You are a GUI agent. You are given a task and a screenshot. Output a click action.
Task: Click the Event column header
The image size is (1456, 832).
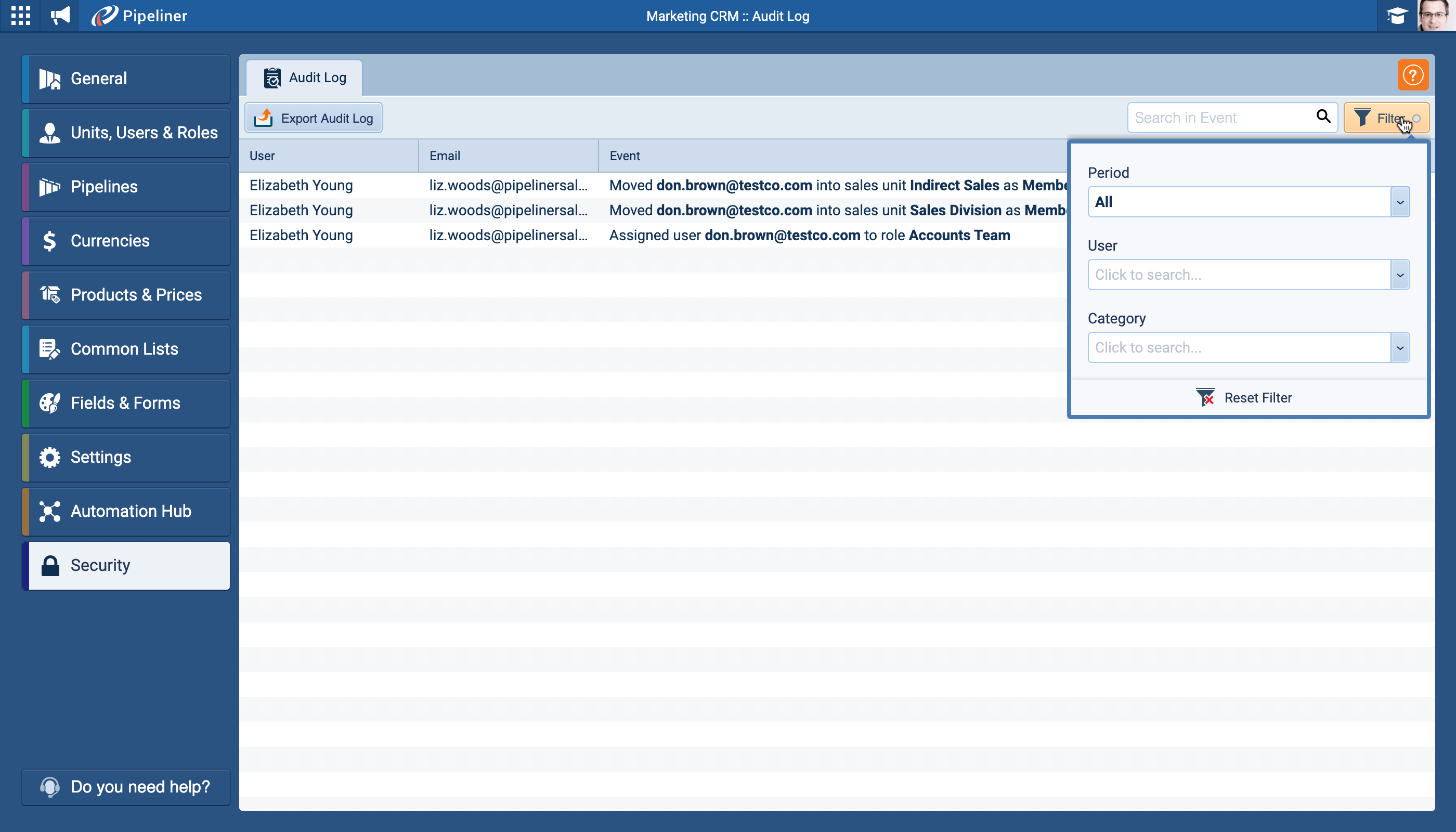click(625, 156)
